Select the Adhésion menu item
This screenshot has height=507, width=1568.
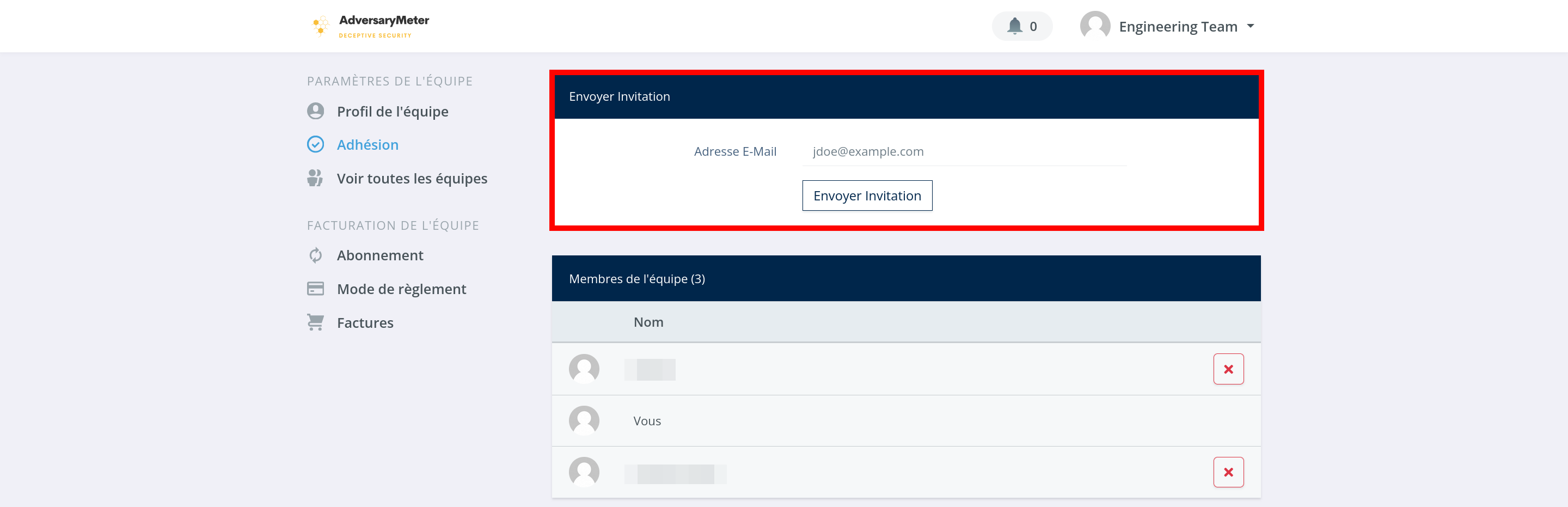pos(367,145)
